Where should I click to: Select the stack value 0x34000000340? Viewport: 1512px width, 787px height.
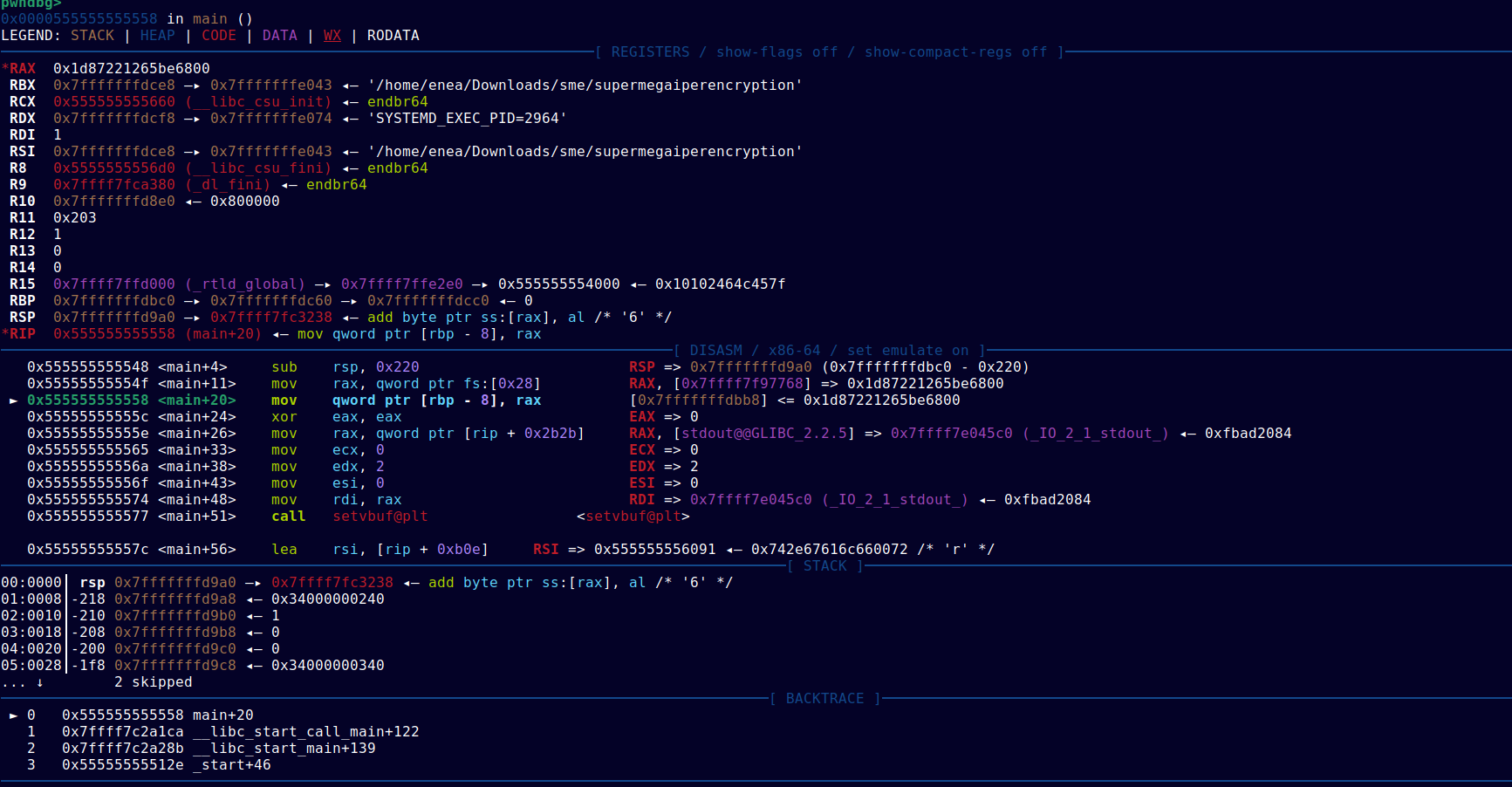328,665
